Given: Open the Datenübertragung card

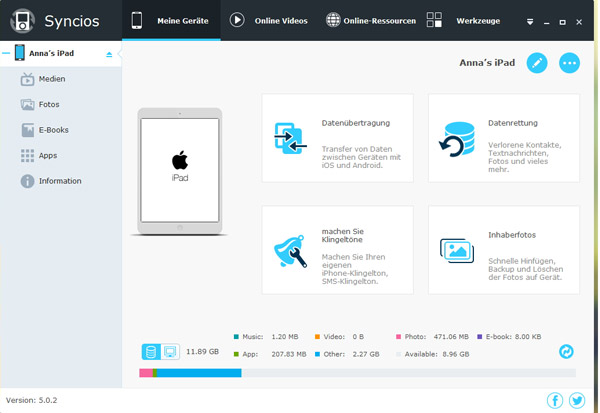Looking at the screenshot, I should (338, 138).
